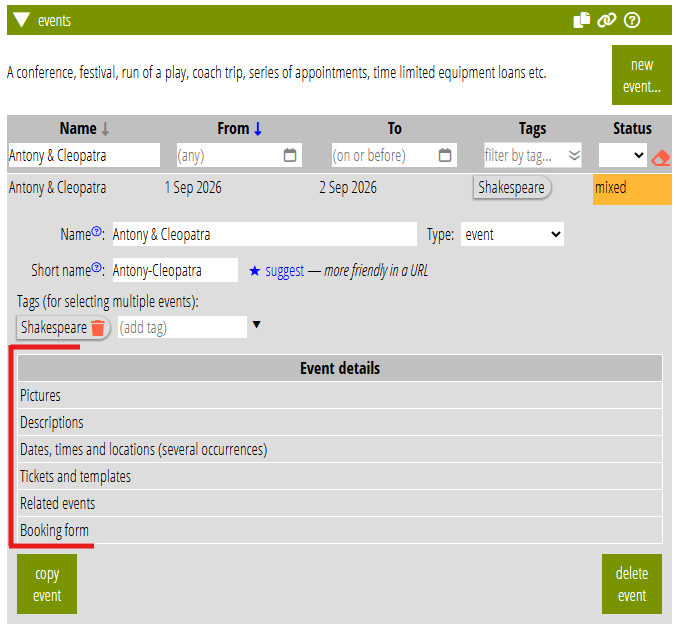Click the (add tag) input field
This screenshot has width=676, height=627.
(x=182, y=327)
